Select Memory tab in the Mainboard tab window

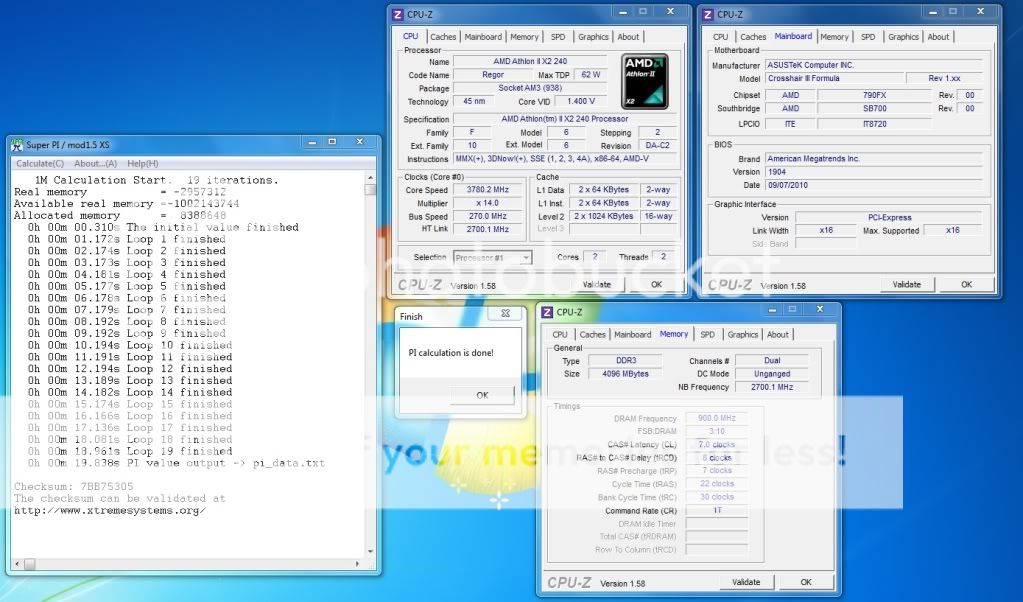(x=834, y=37)
